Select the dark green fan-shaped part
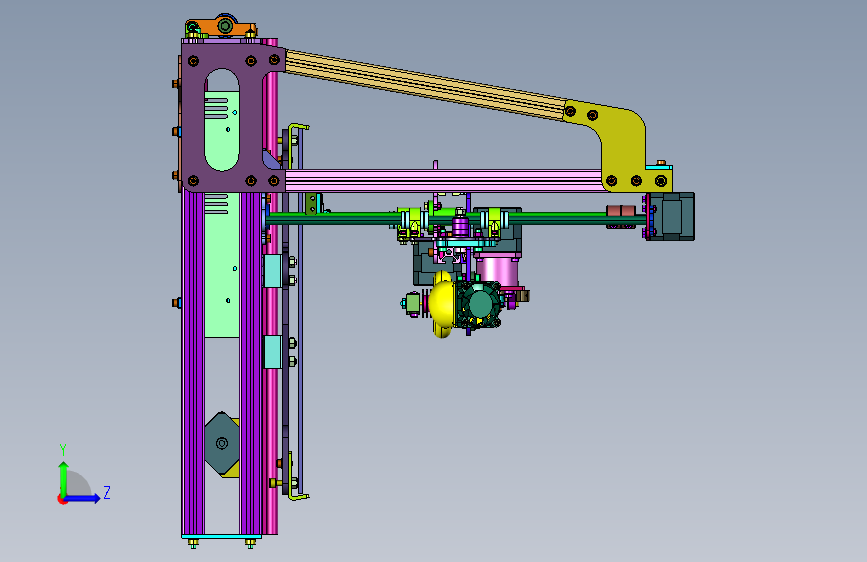 tap(479, 305)
